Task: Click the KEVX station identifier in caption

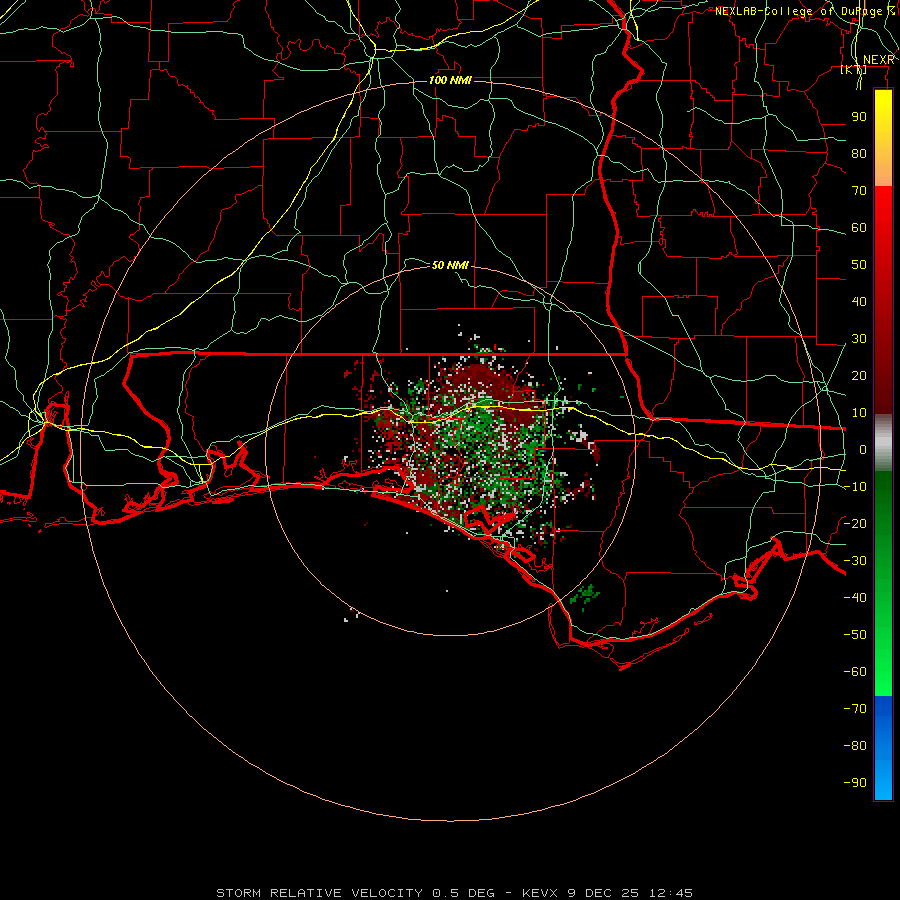Action: pyautogui.click(x=540, y=893)
